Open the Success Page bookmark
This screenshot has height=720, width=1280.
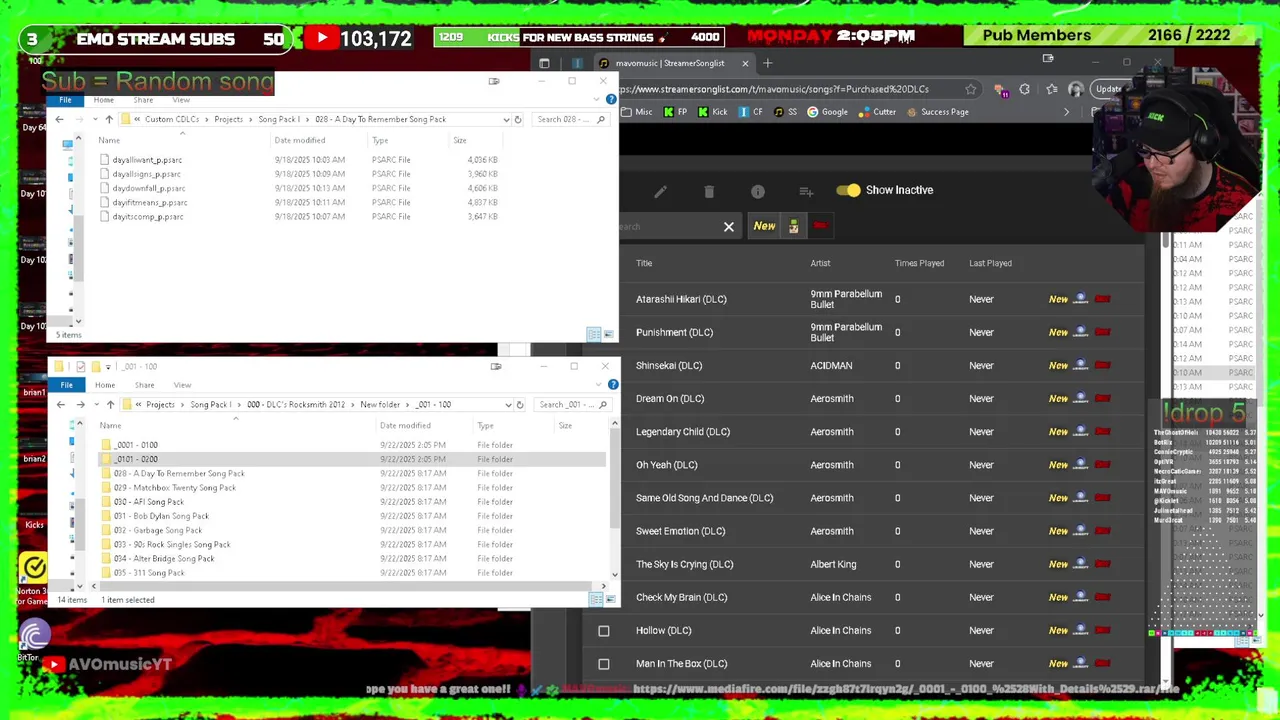pos(938,112)
